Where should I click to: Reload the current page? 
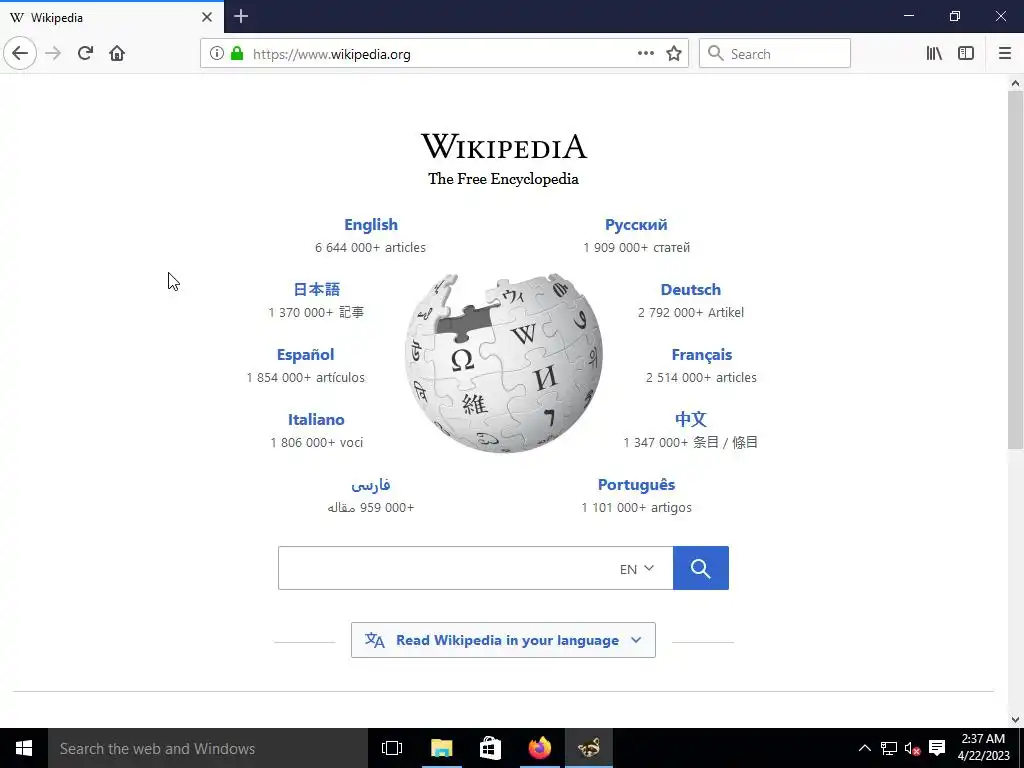coord(85,54)
